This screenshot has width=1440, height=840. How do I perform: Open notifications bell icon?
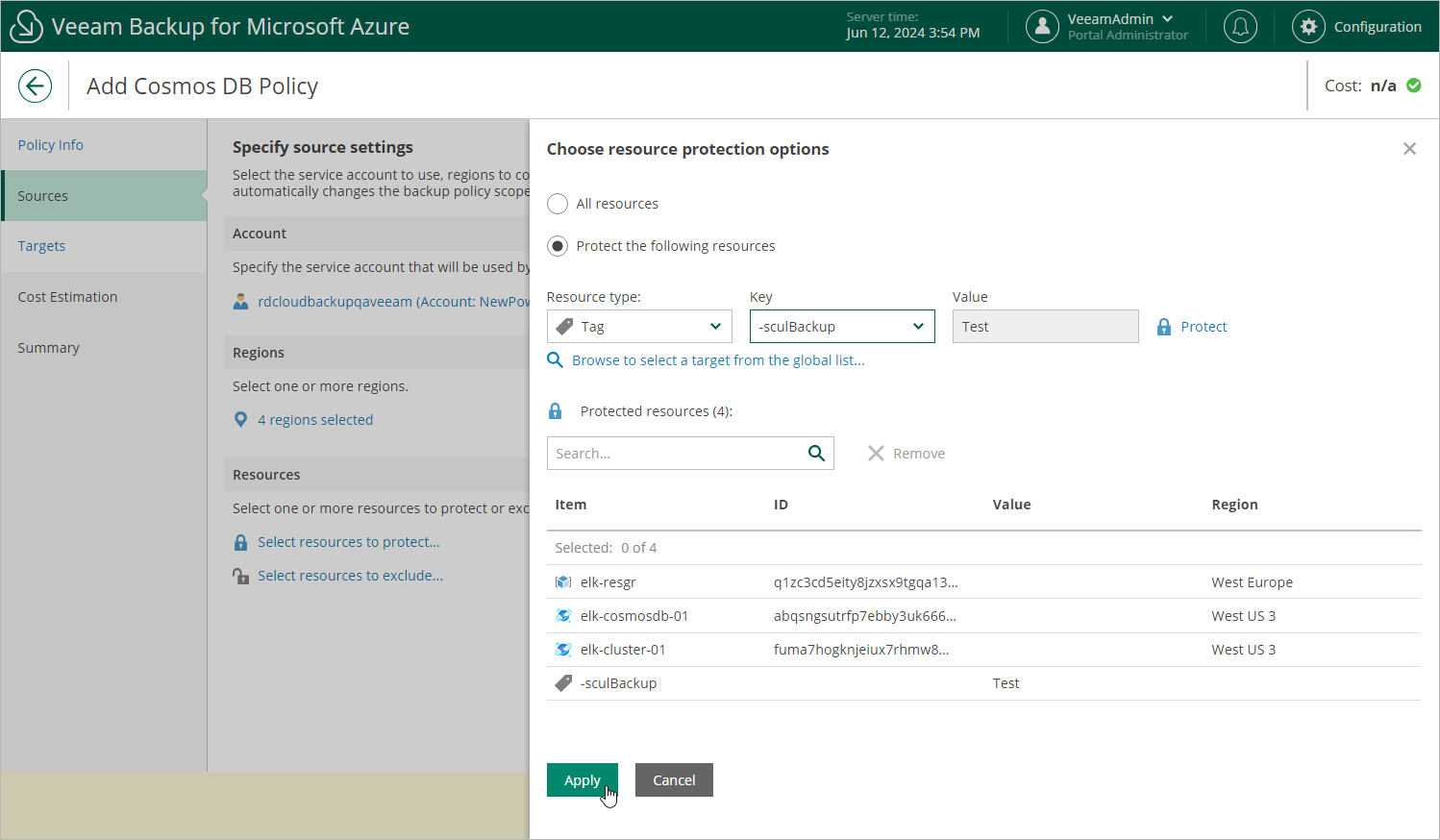coord(1240,26)
